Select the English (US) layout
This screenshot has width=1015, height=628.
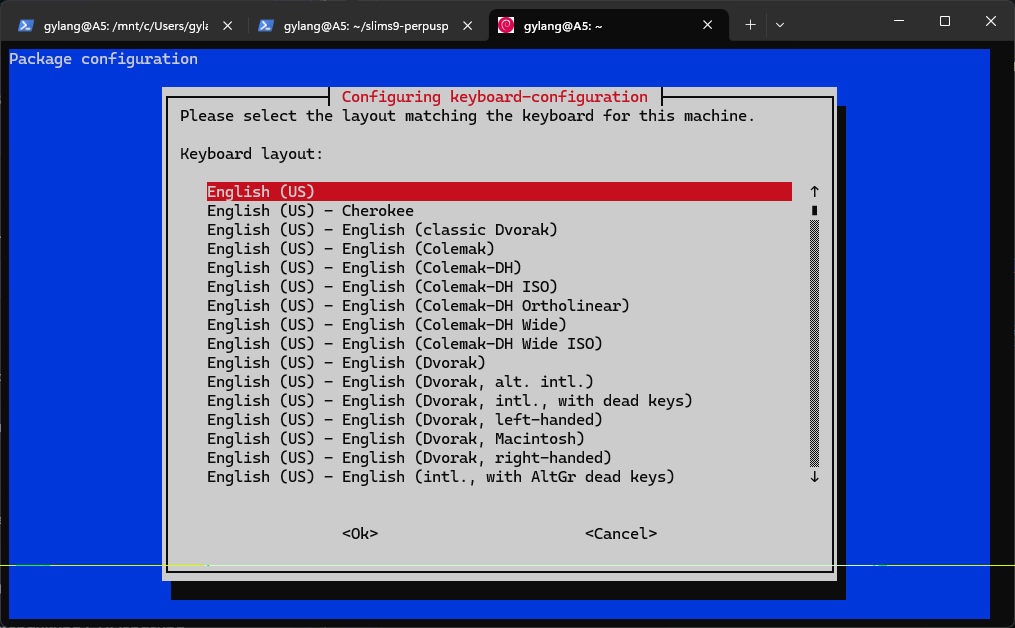click(262, 191)
